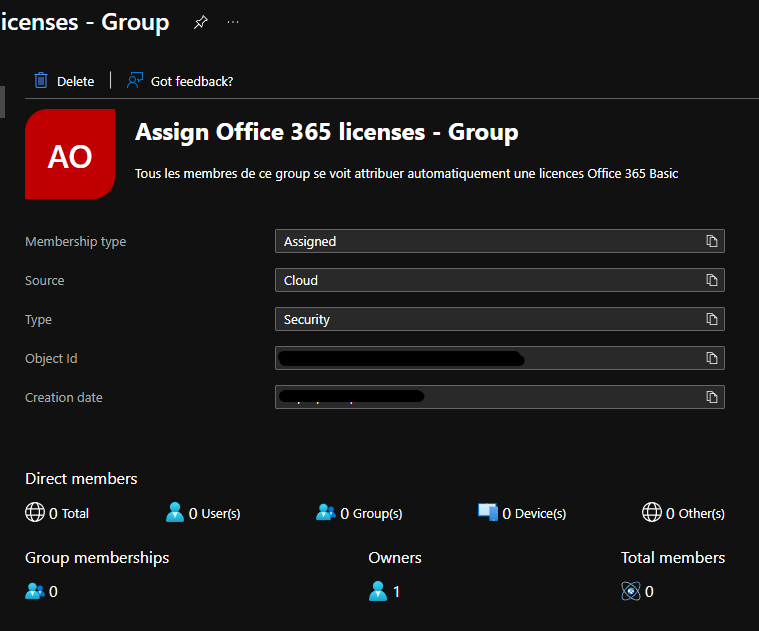Click the Membership type label

pyautogui.click(x=76, y=241)
